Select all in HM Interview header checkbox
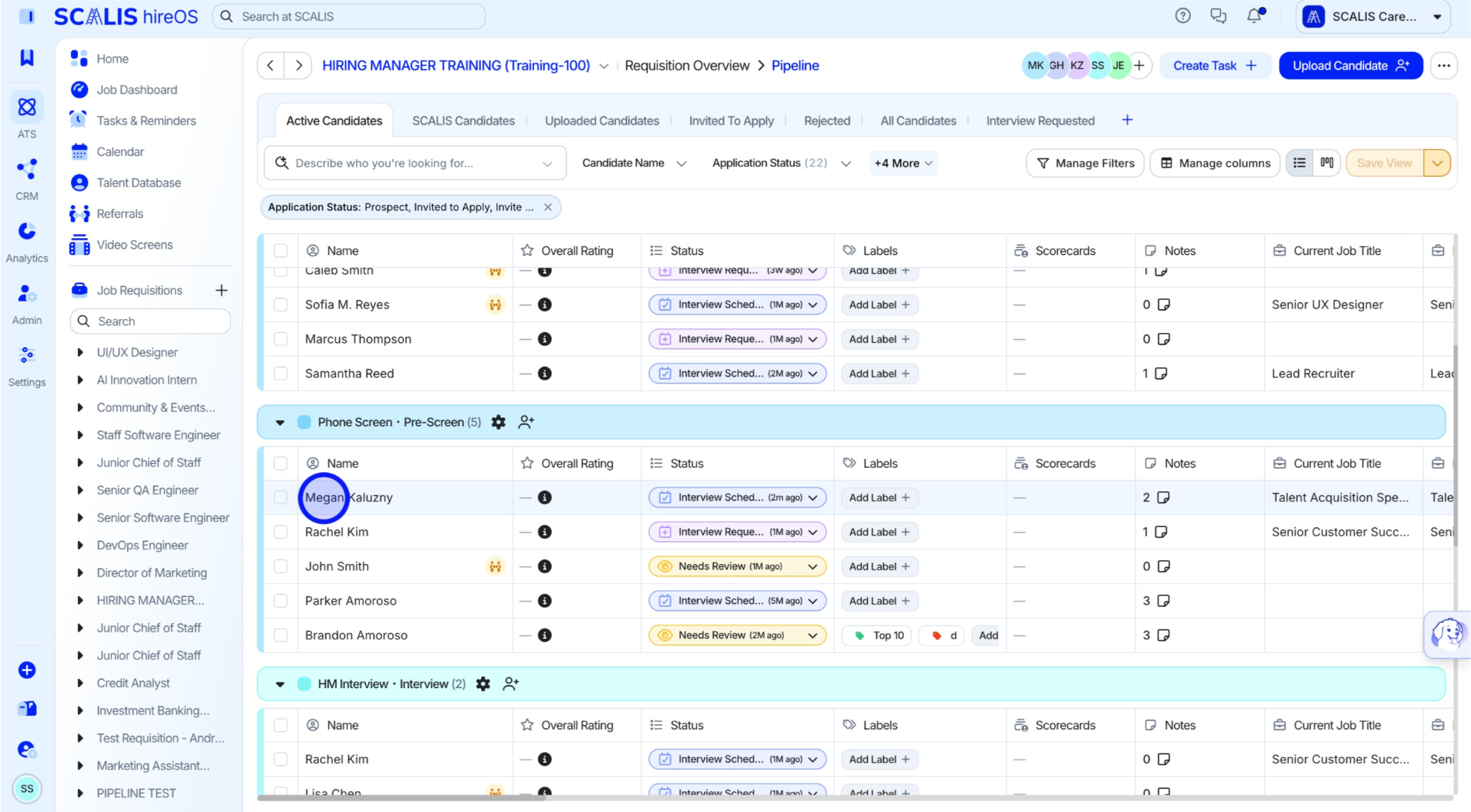 coord(281,726)
